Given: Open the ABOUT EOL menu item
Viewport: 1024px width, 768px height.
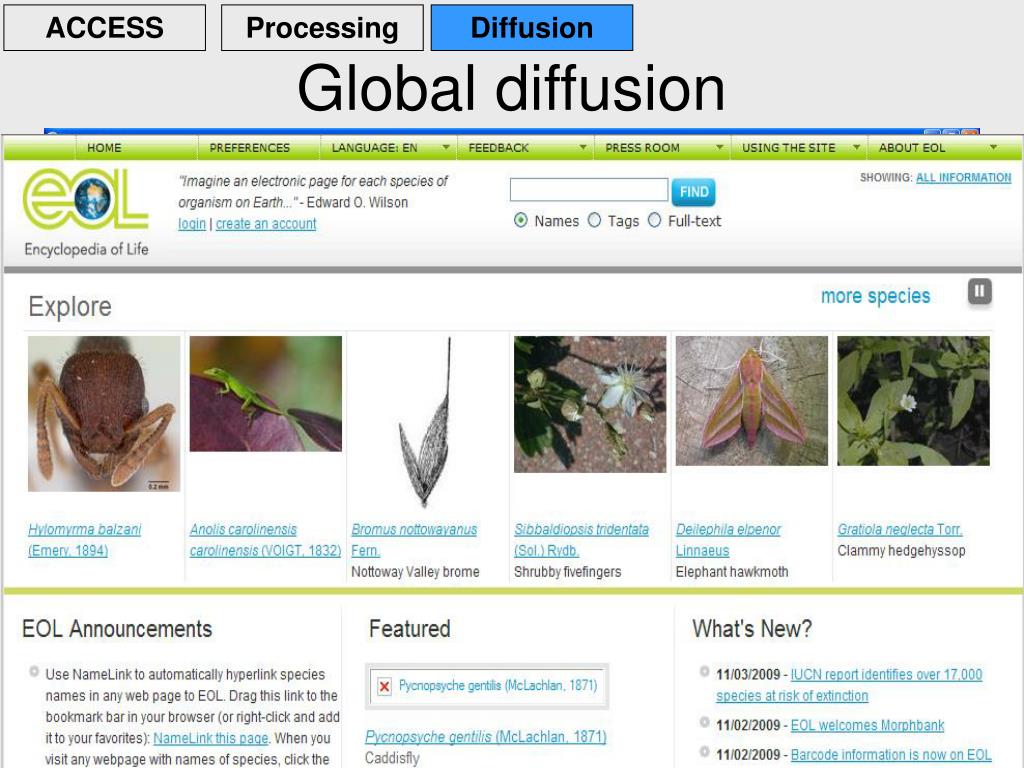Looking at the screenshot, I should click(x=912, y=148).
